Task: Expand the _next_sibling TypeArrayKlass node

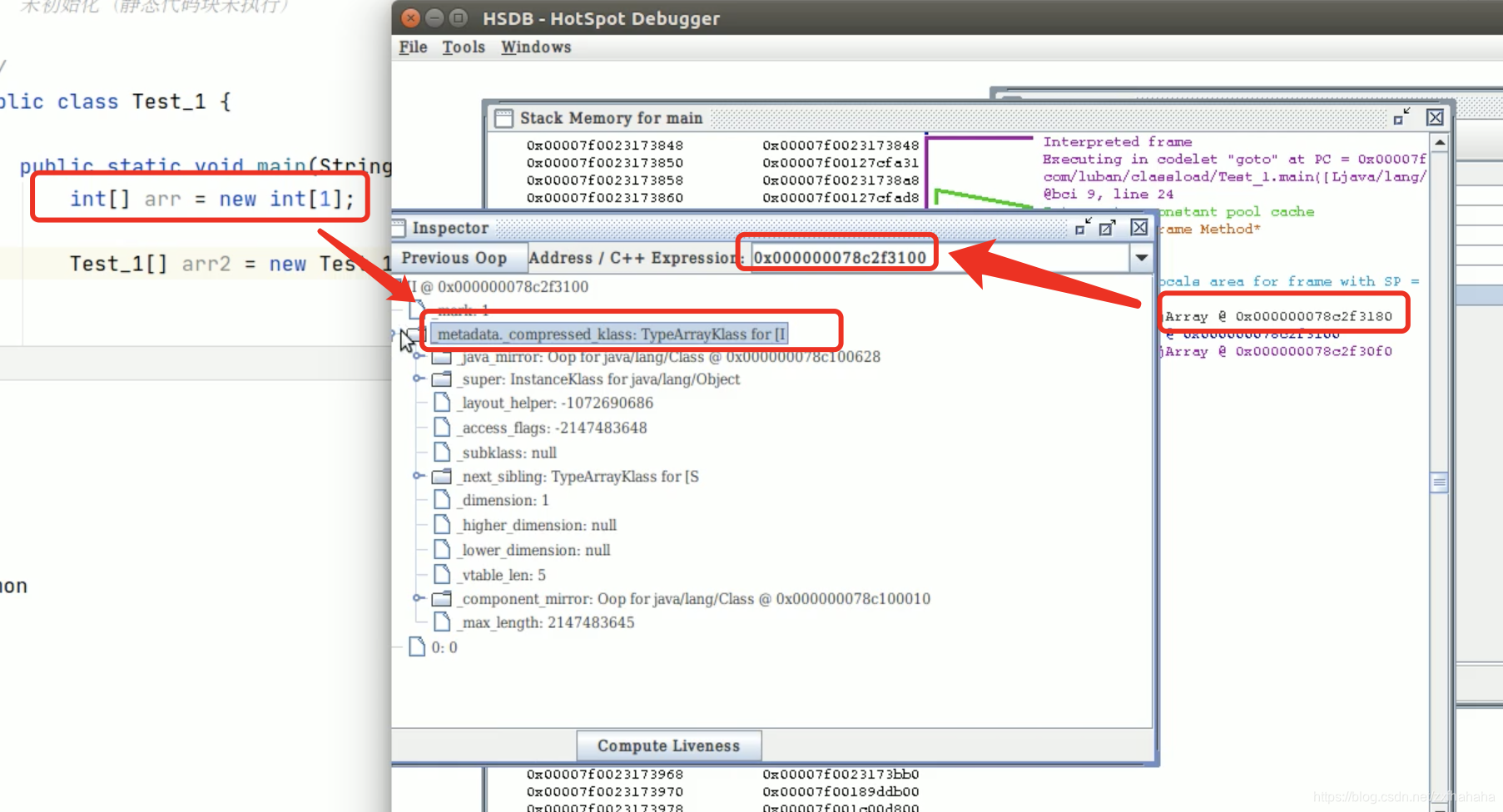Action: click(x=419, y=476)
